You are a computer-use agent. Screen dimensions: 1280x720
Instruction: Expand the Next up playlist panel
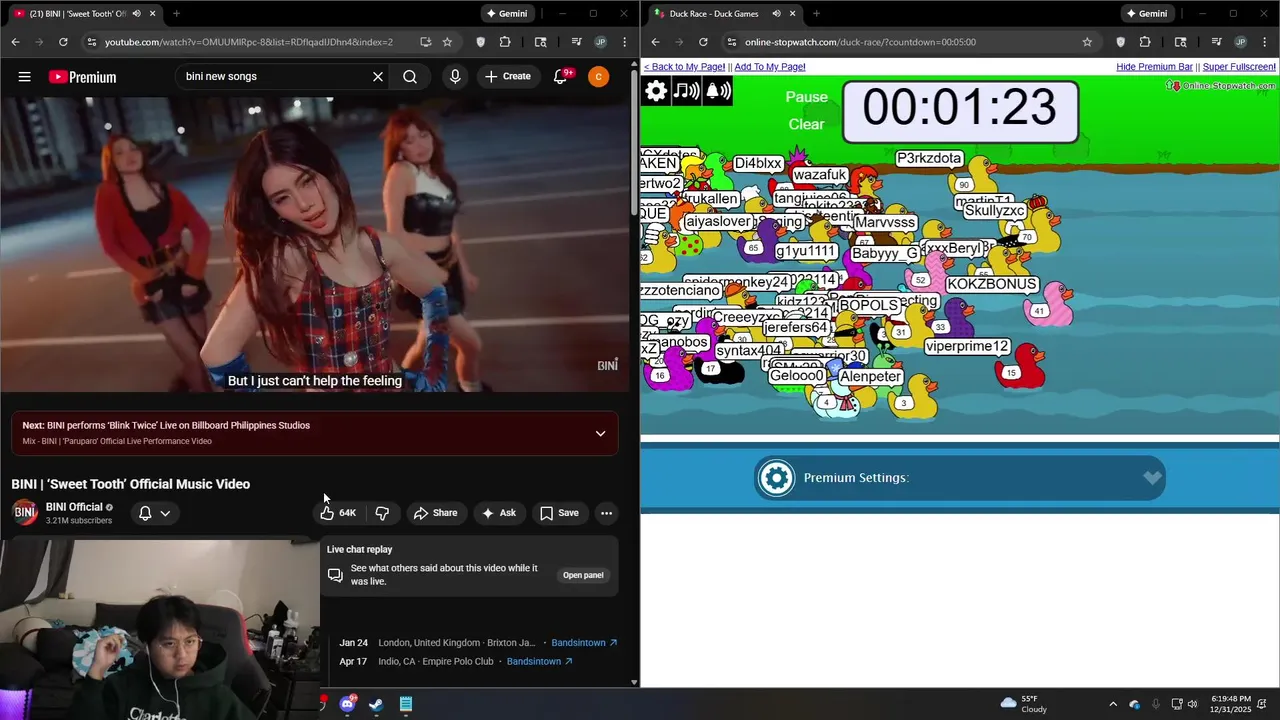pos(600,433)
